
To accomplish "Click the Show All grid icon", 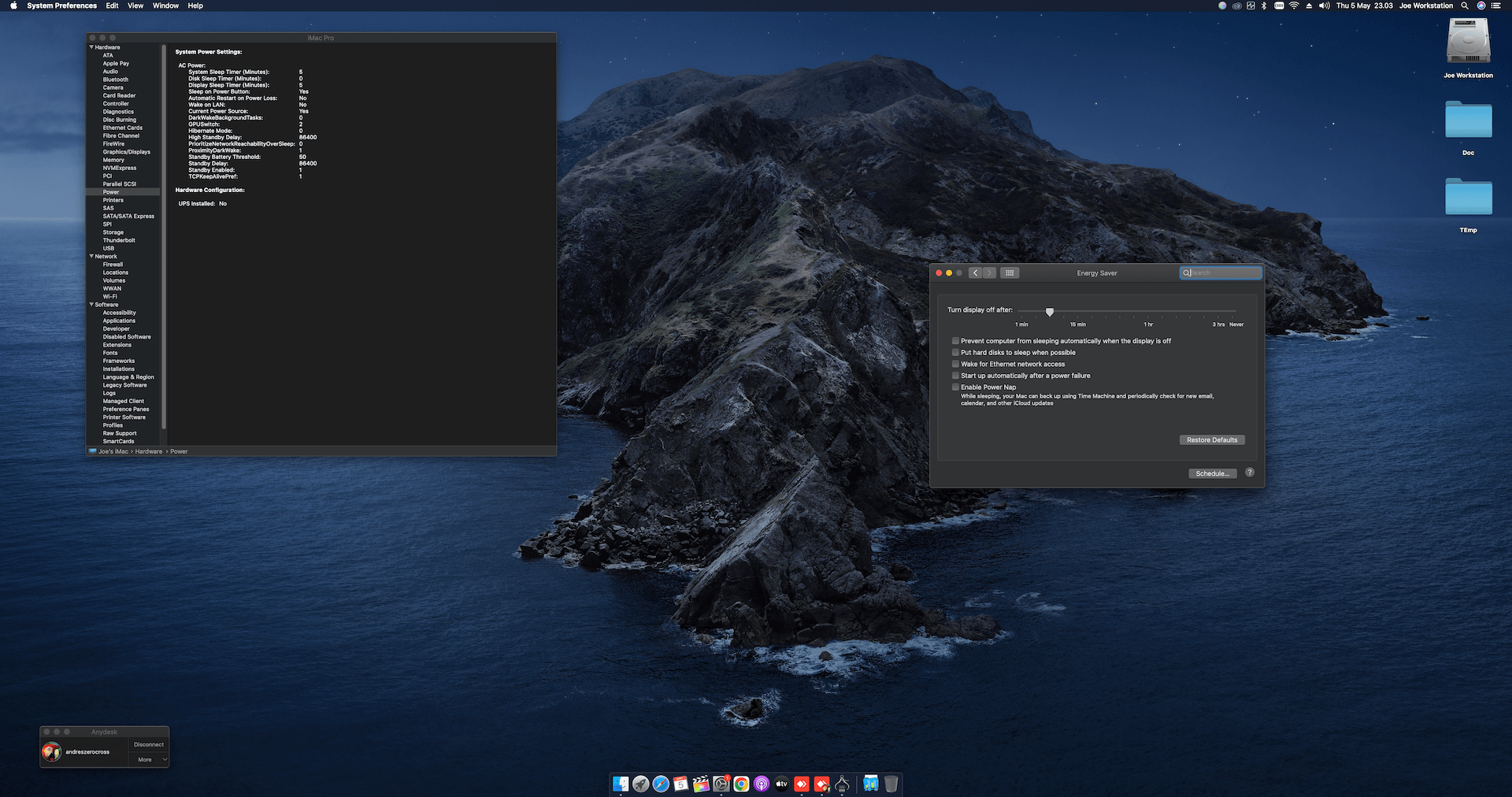I will (x=1010, y=273).
